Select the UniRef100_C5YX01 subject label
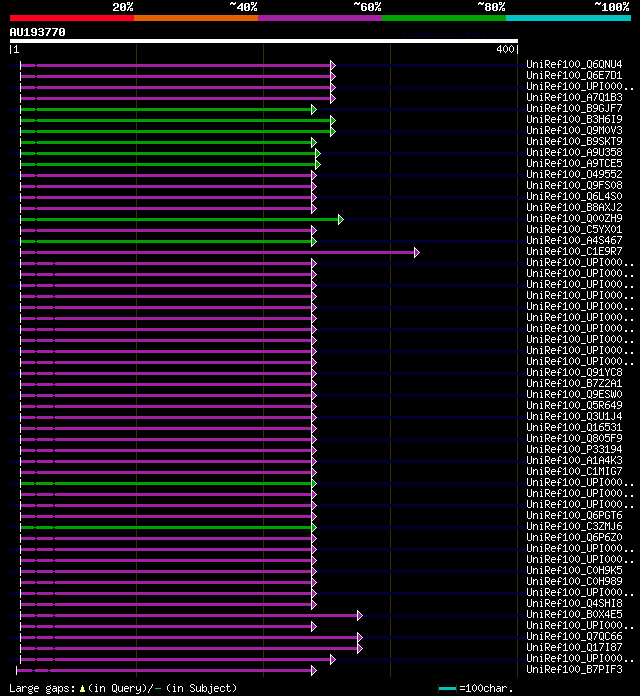 click(x=574, y=229)
